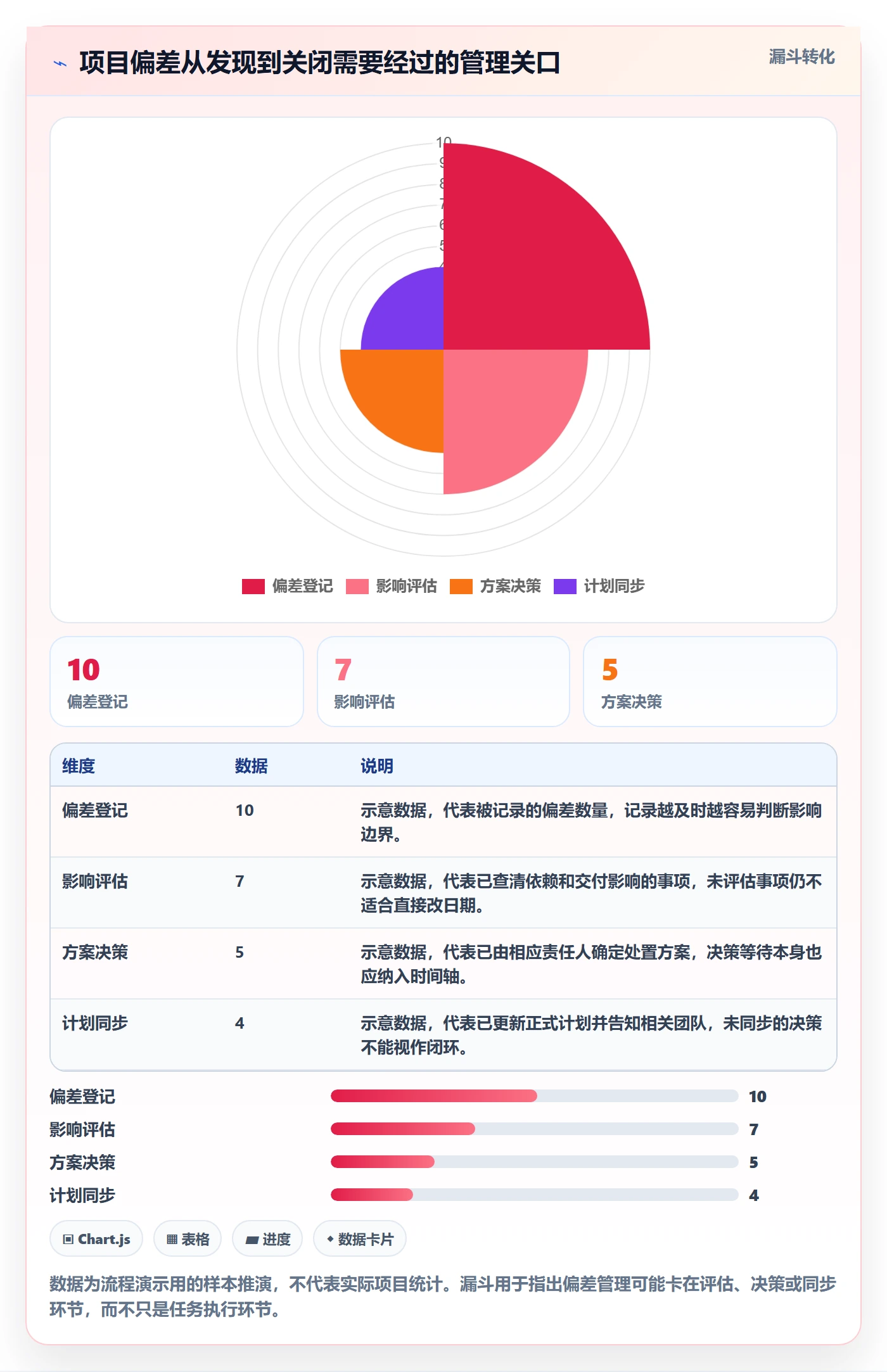Screen dimensions: 887x1372
Task: Click the 表格 tag chip
Action: 188,1238
